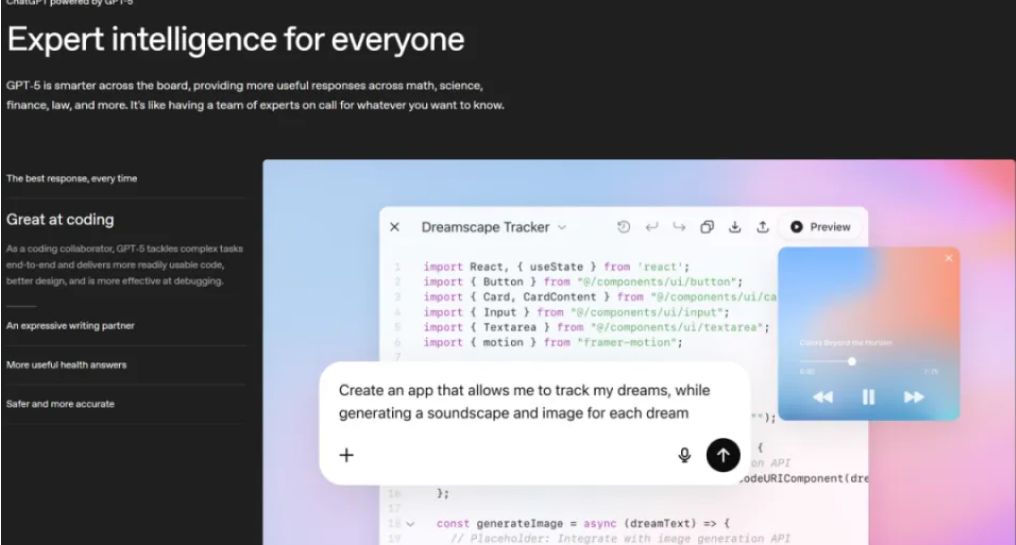The height and width of the screenshot is (545, 1016).
Task: Start voice input with microphone icon
Action: pyautogui.click(x=684, y=455)
